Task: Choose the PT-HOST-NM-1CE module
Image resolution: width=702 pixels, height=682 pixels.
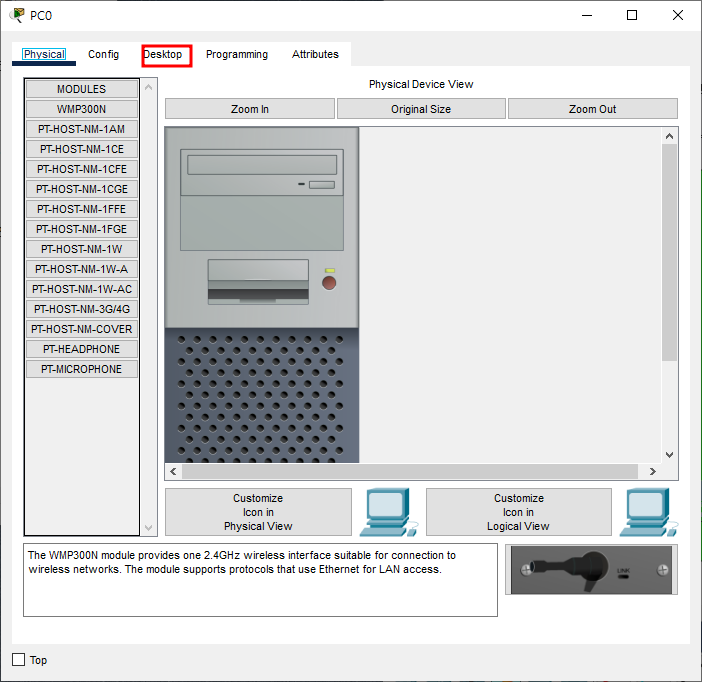Action: click(81, 149)
